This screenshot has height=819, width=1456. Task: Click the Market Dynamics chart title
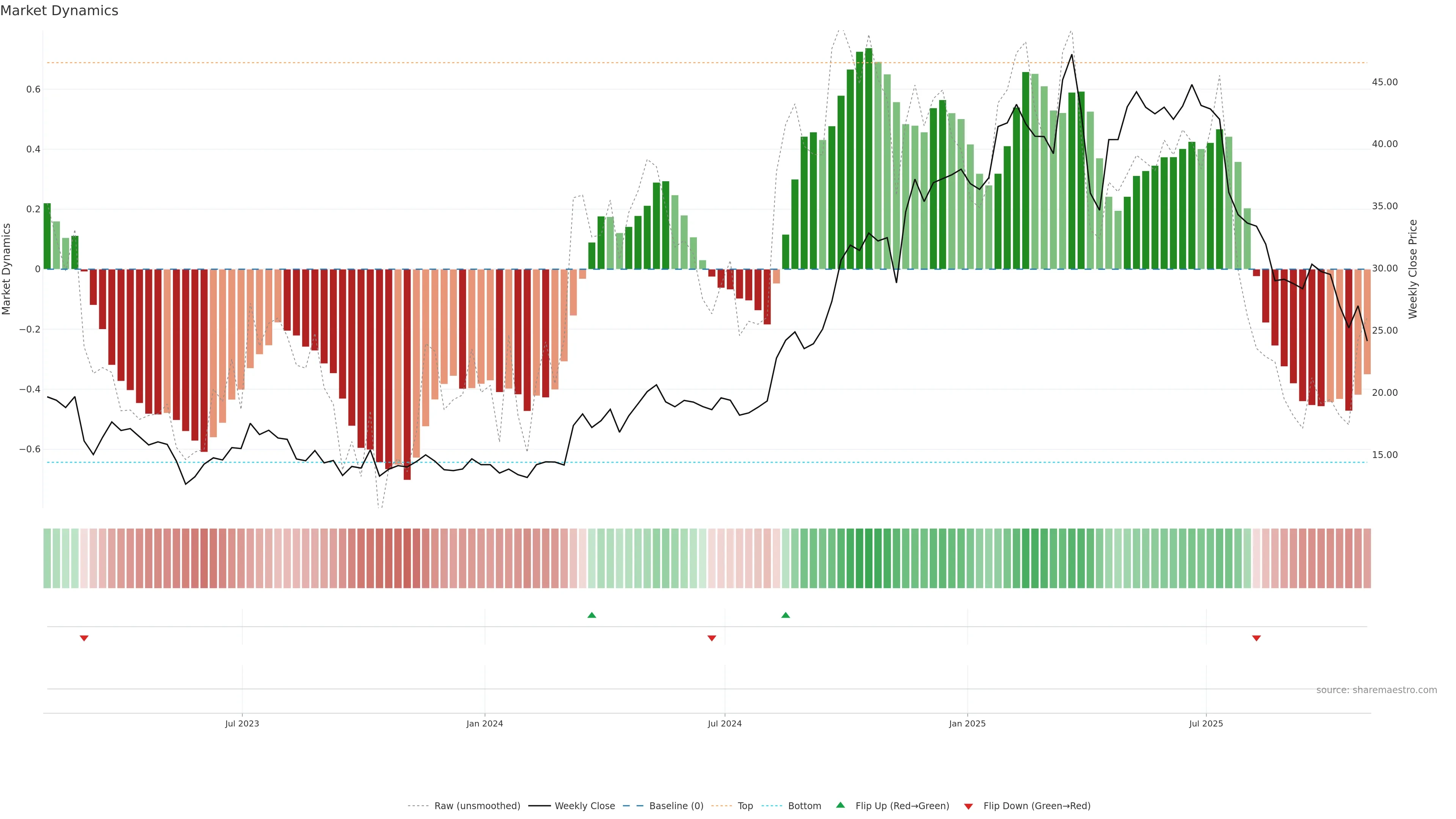pos(60,11)
